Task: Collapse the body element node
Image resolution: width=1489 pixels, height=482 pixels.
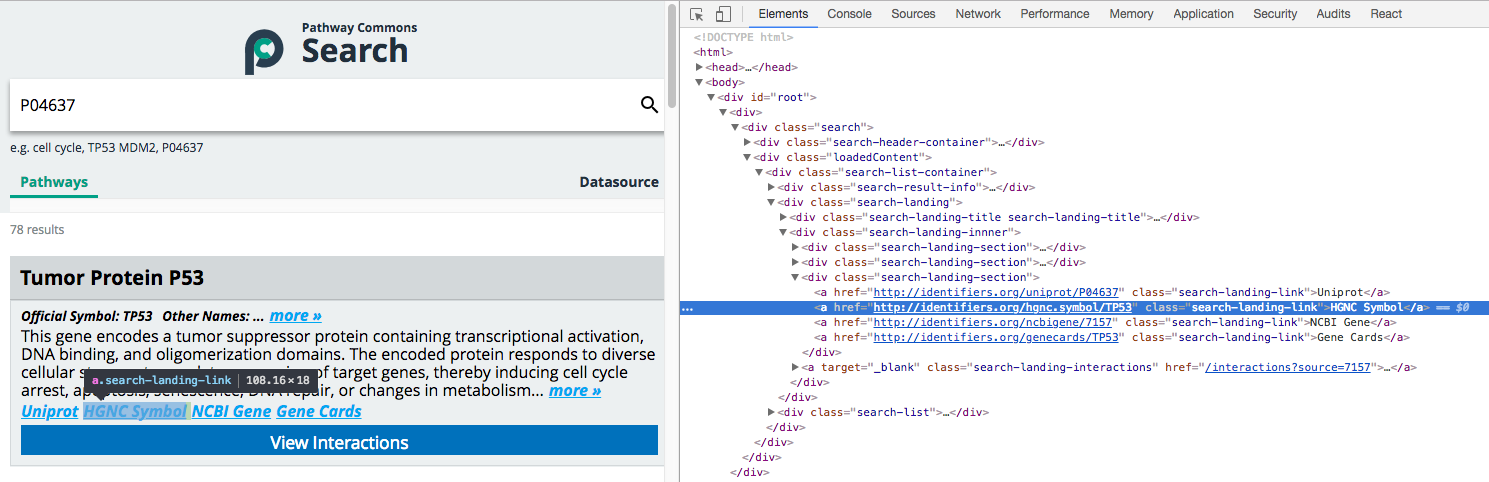Action: pos(699,82)
